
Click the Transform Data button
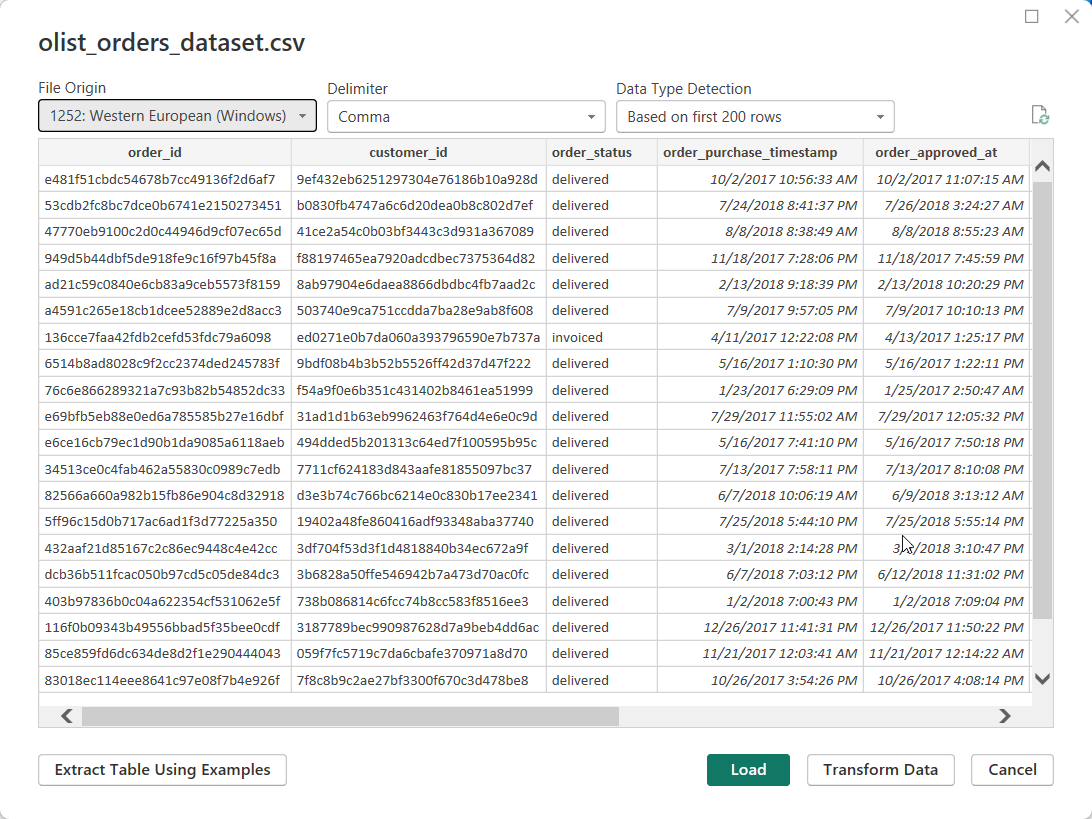coord(880,770)
